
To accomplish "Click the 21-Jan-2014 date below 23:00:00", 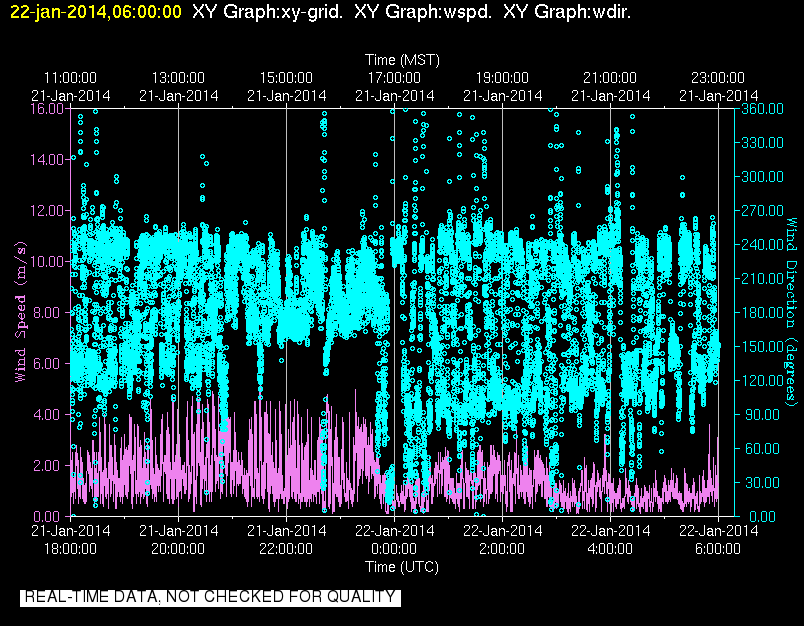I will 718,96.
